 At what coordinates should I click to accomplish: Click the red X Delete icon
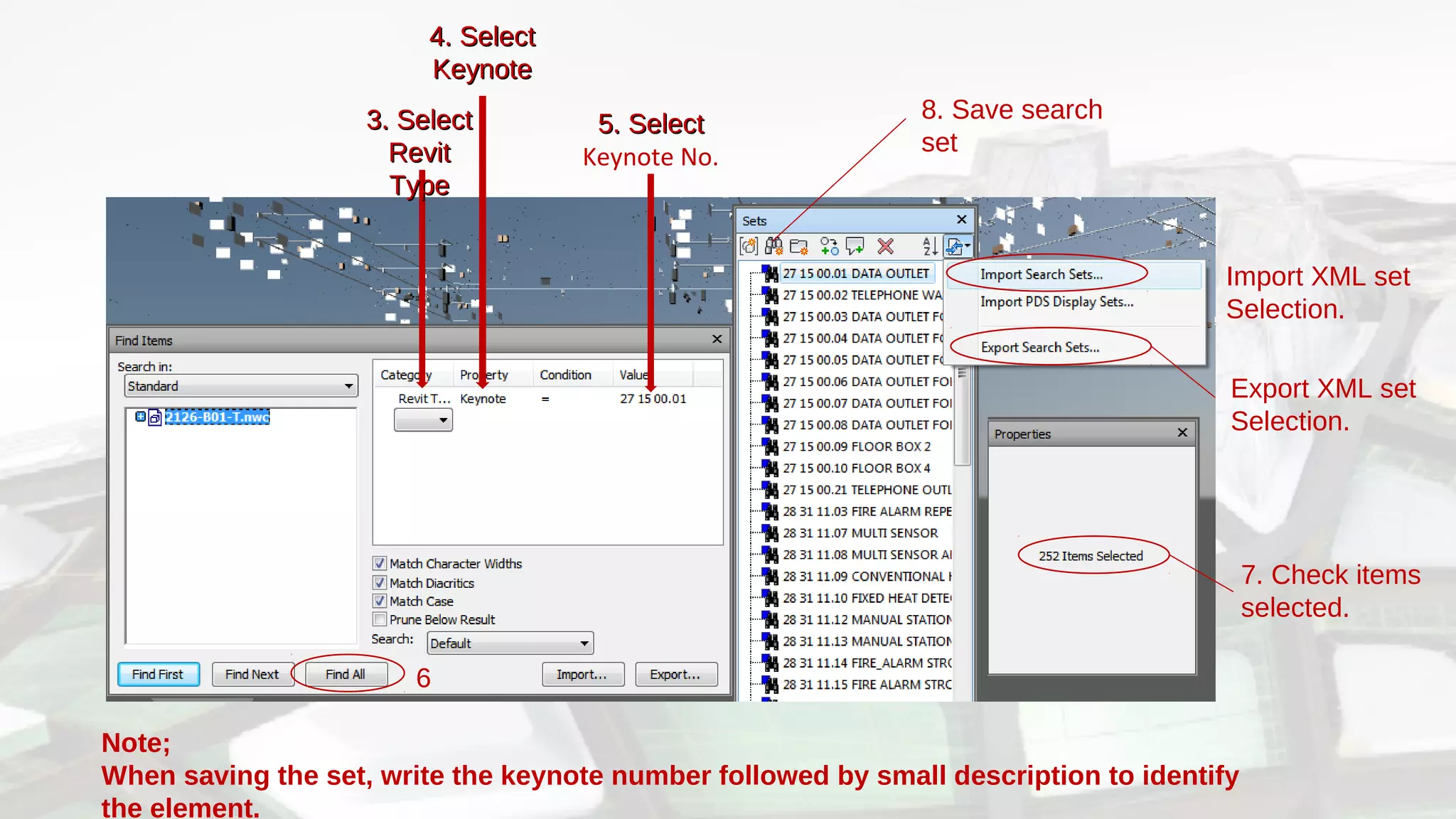(x=885, y=247)
